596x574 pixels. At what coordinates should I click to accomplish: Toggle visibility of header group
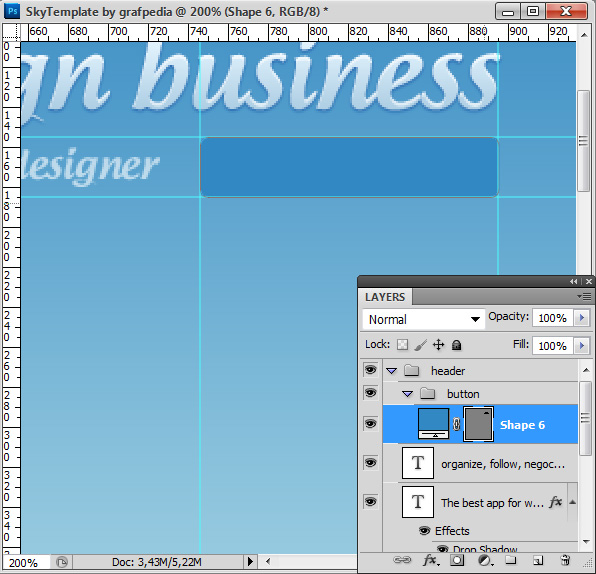371,370
